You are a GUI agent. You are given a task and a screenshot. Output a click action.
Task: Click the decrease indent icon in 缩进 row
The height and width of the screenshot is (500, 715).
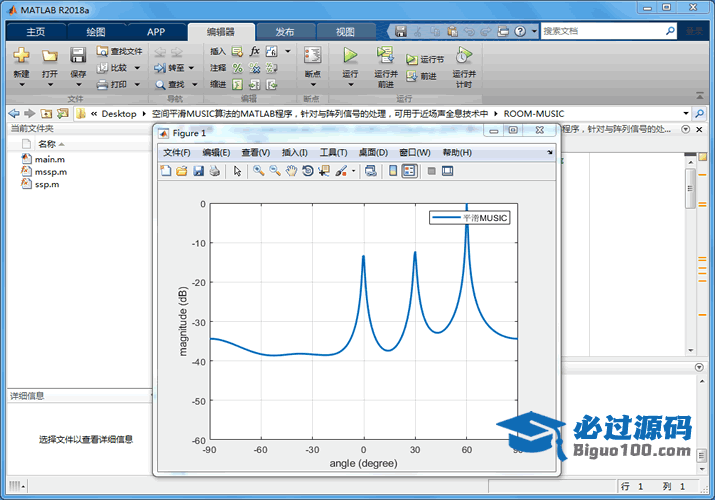(x=271, y=84)
